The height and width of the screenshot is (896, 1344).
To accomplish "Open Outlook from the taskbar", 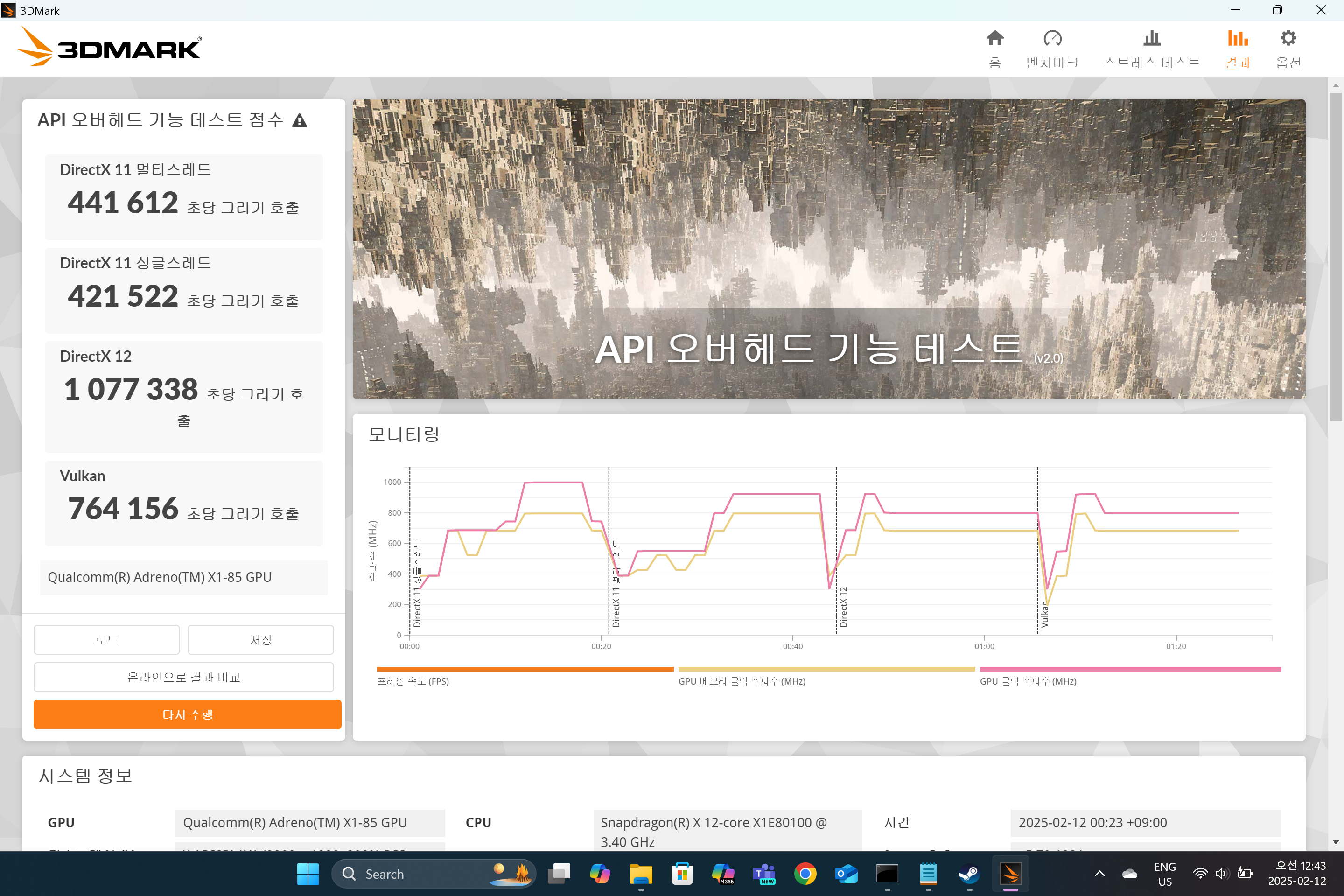I will click(846, 874).
